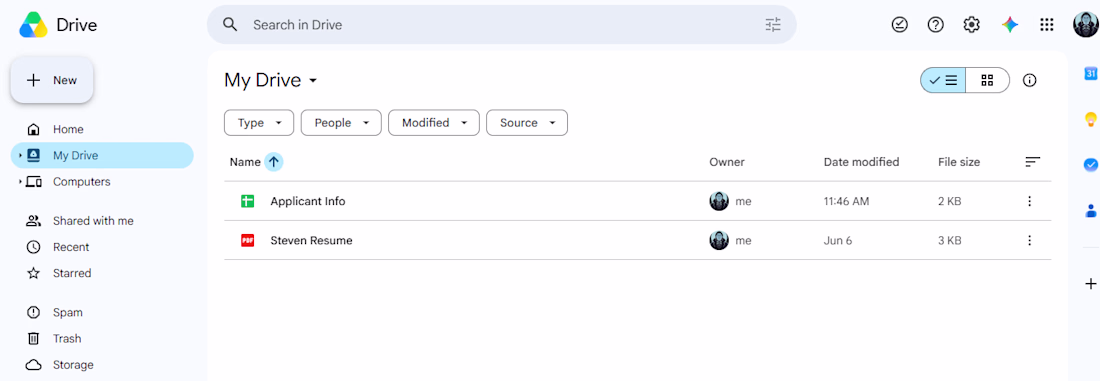This screenshot has height=381, width=1100.
Task: Open the Google account avatar
Action: (1085, 25)
